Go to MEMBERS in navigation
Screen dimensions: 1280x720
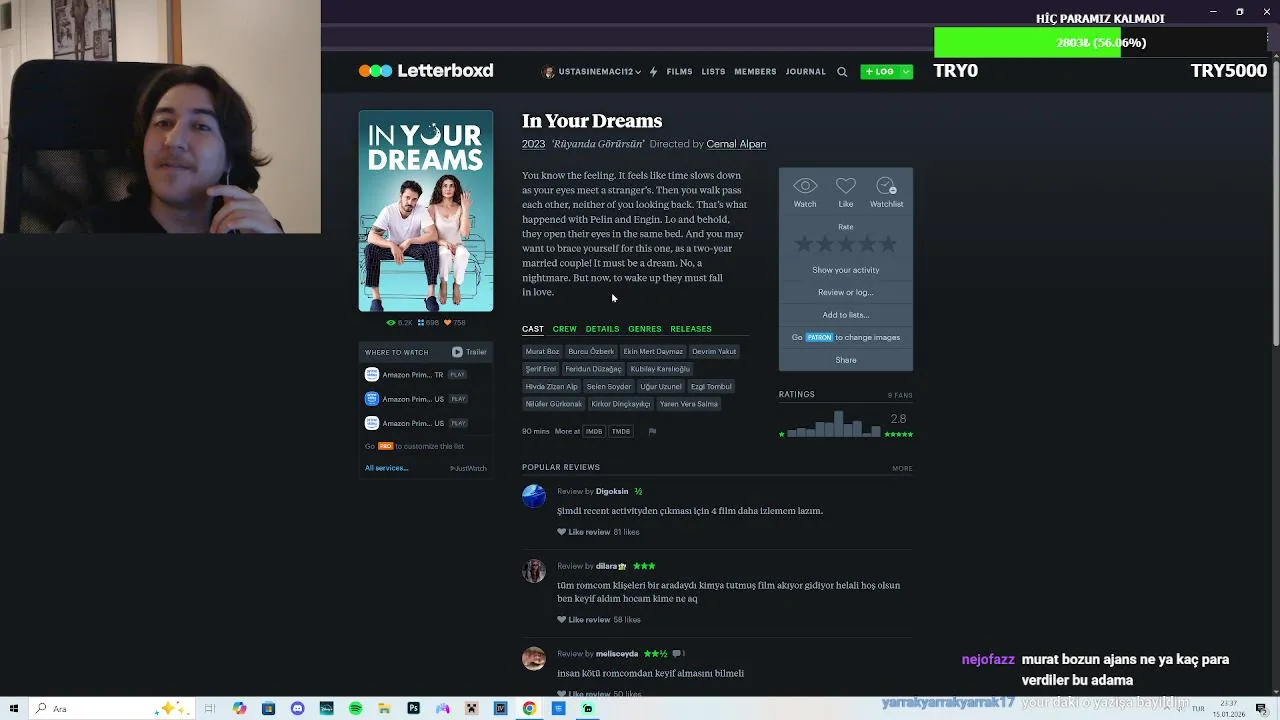(x=755, y=72)
